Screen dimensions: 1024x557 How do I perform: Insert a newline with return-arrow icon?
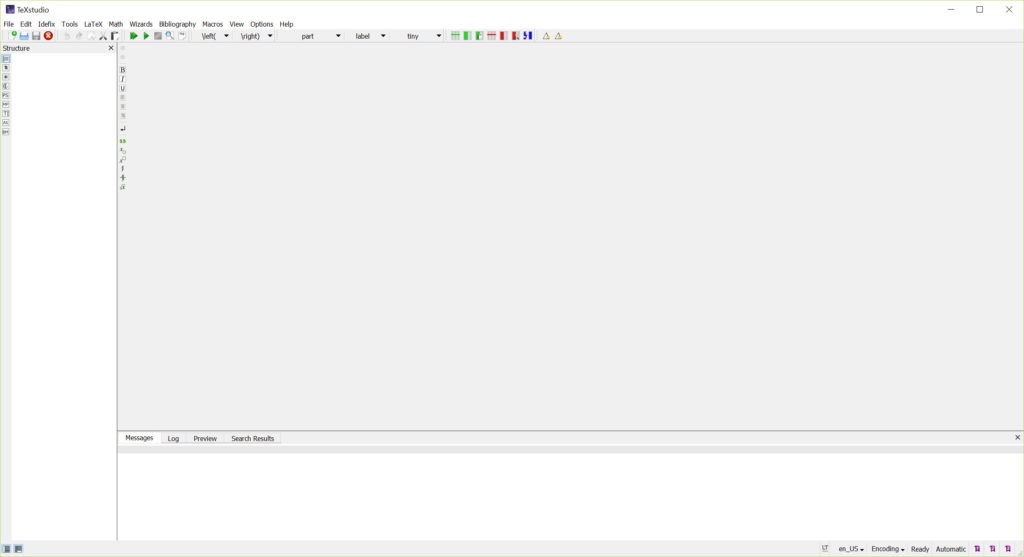[123, 129]
